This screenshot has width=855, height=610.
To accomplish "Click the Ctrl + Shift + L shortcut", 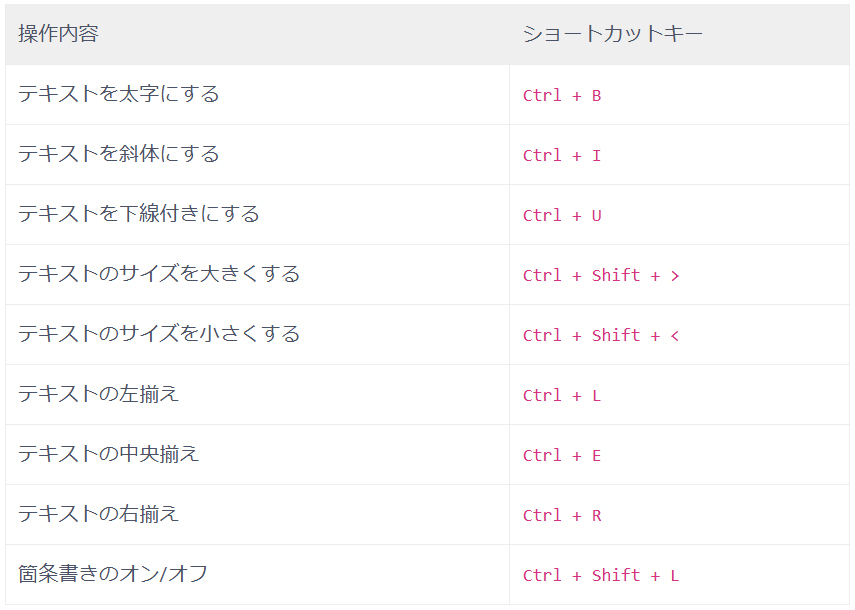I will [x=601, y=576].
